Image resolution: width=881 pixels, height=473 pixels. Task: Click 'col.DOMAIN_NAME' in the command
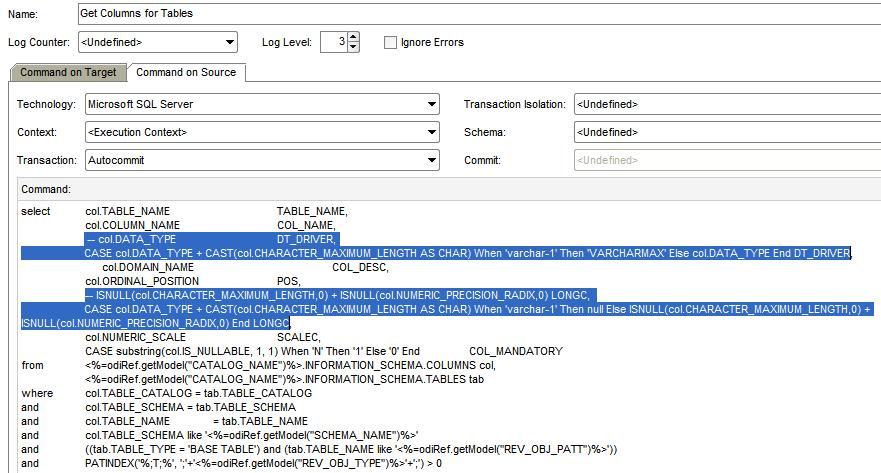pos(148,267)
